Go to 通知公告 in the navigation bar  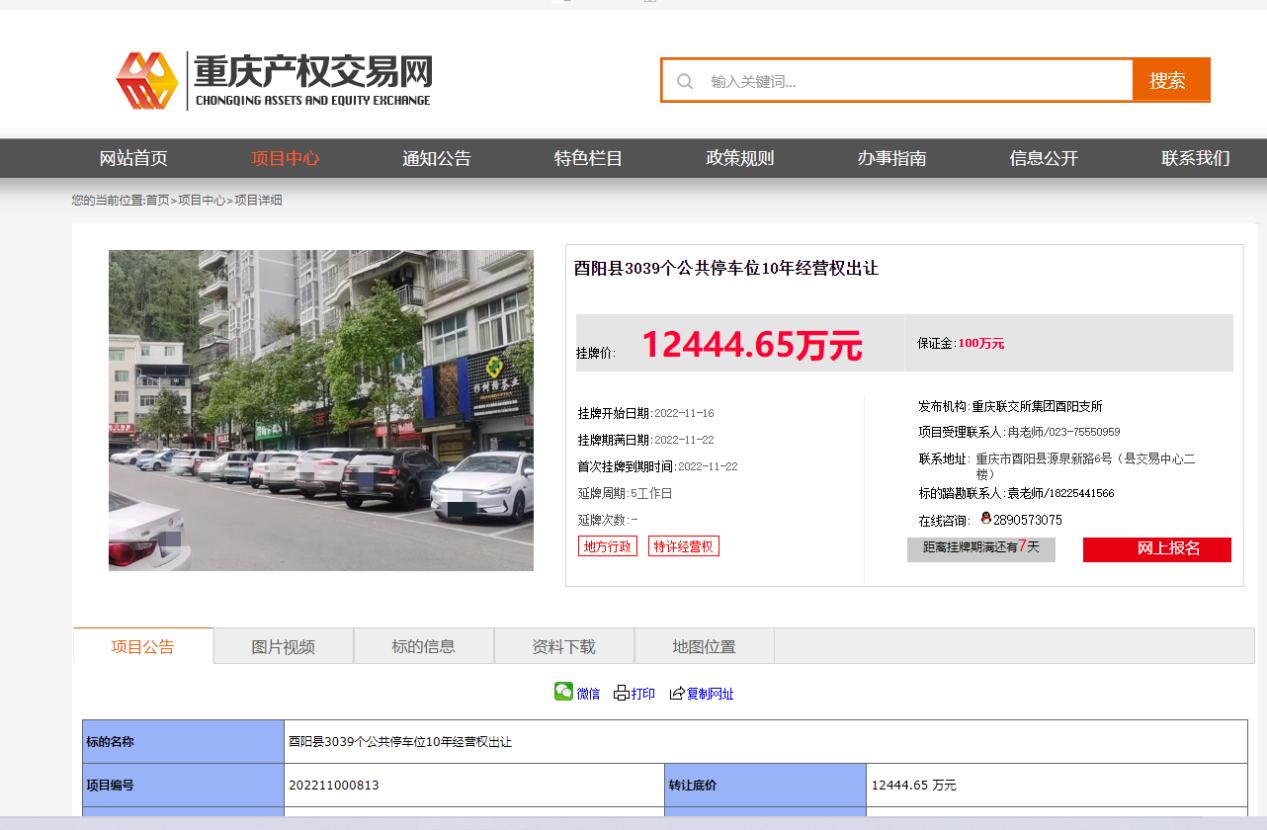(x=436, y=158)
